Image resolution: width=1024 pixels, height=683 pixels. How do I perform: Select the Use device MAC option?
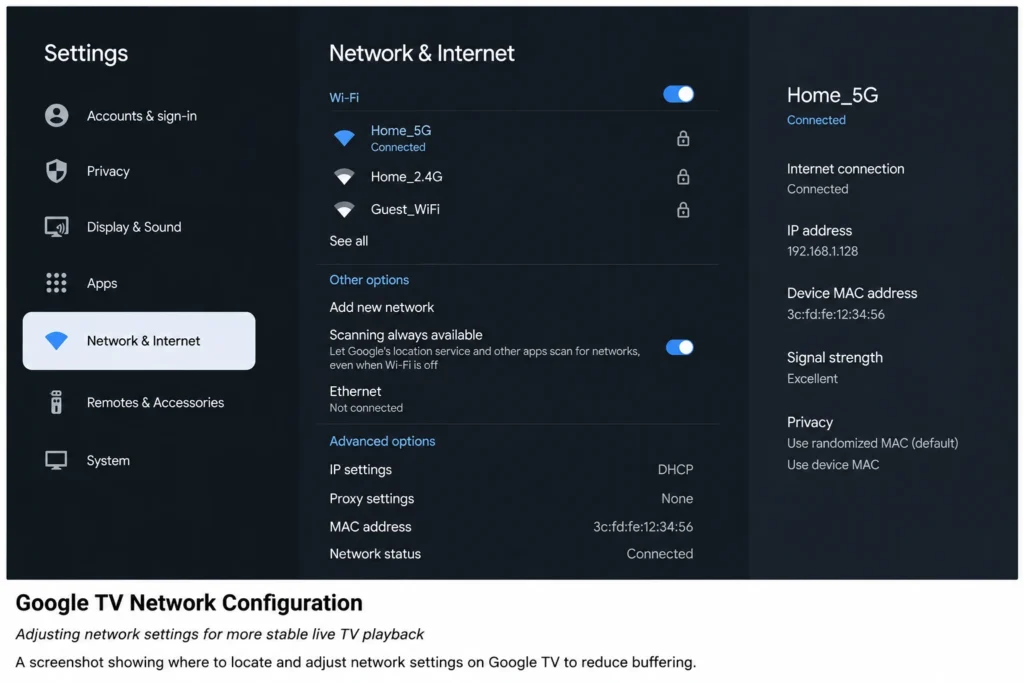[x=833, y=464]
